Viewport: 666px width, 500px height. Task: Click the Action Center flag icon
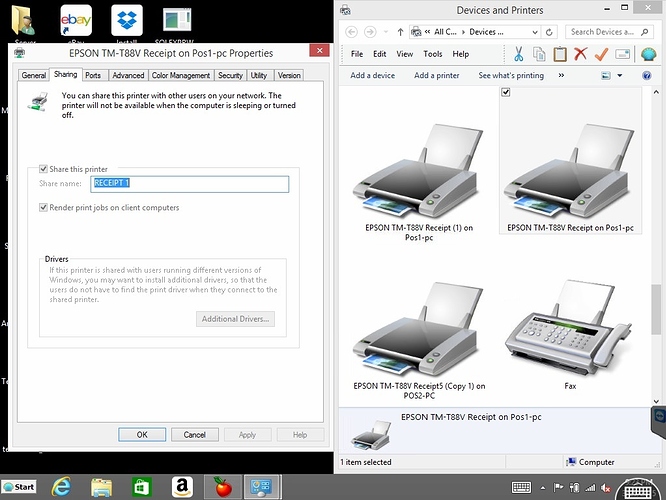(x=558, y=488)
